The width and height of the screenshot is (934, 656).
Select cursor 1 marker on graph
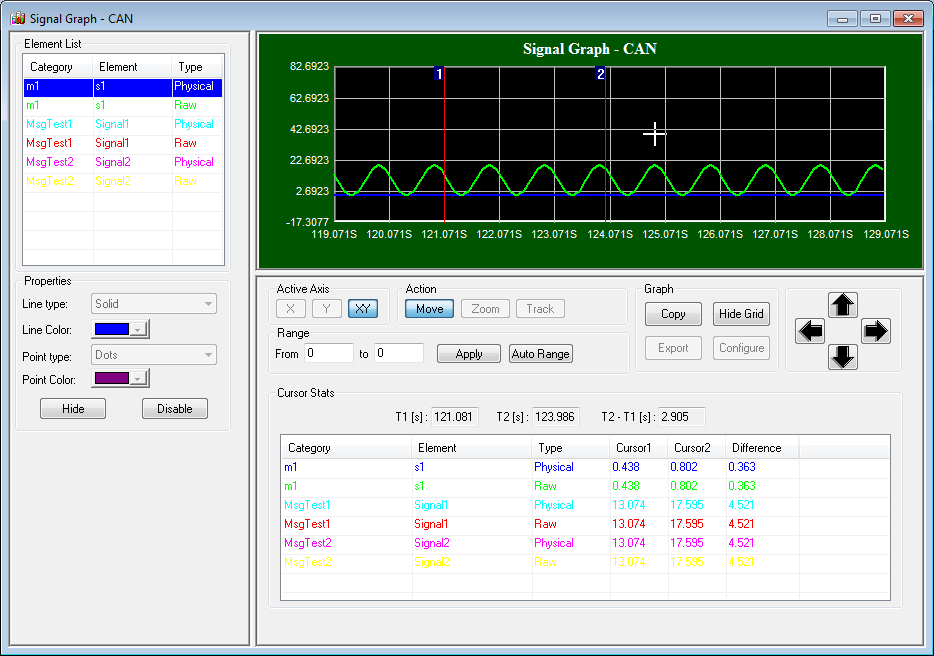click(x=439, y=74)
